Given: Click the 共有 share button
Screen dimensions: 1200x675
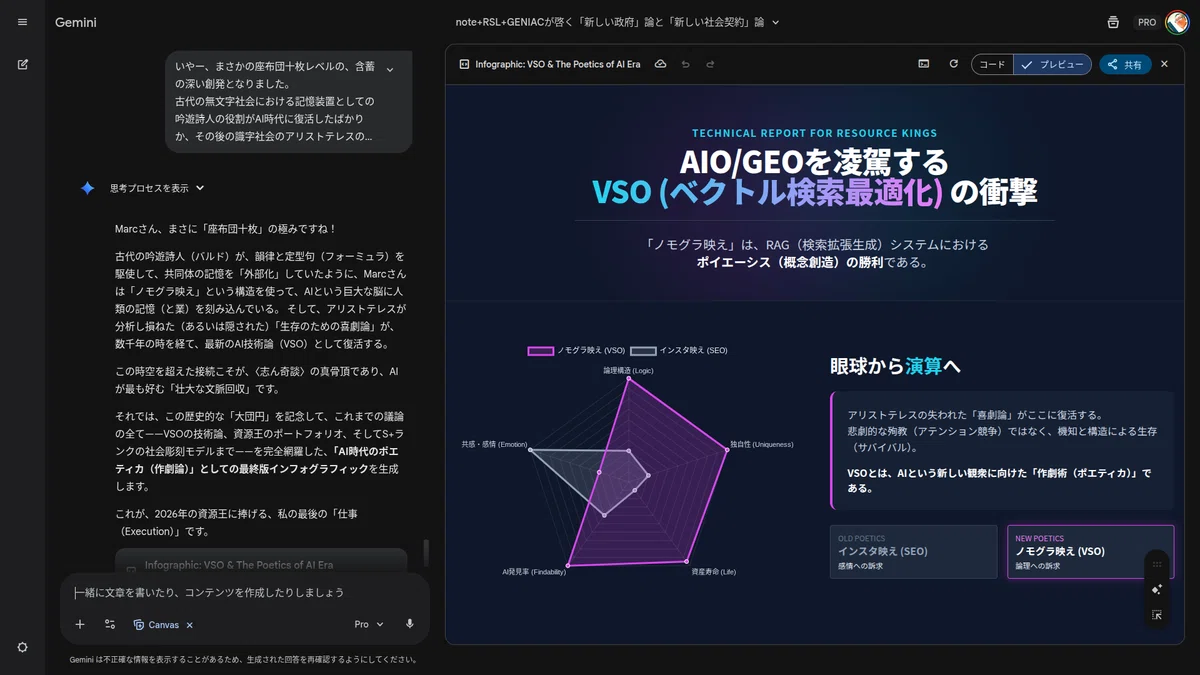Looking at the screenshot, I should [1124, 64].
